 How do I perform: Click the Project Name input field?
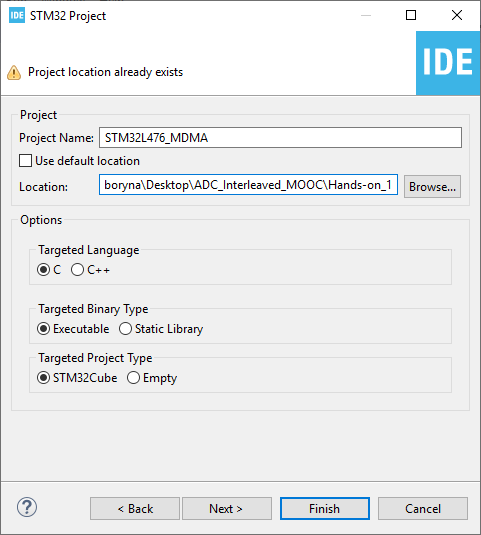pyautogui.click(x=280, y=138)
